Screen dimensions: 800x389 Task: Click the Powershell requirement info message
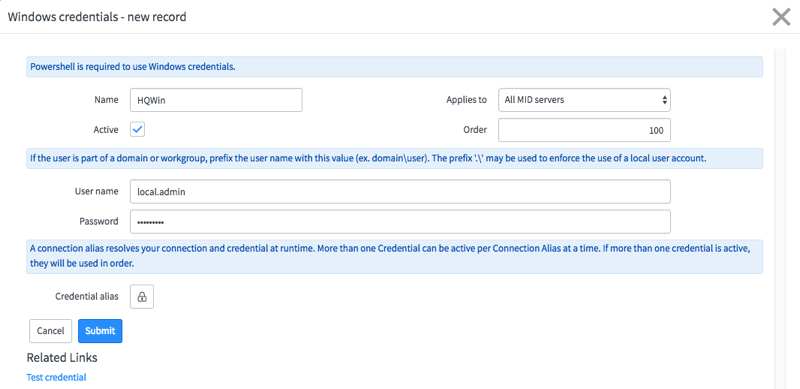[394, 67]
